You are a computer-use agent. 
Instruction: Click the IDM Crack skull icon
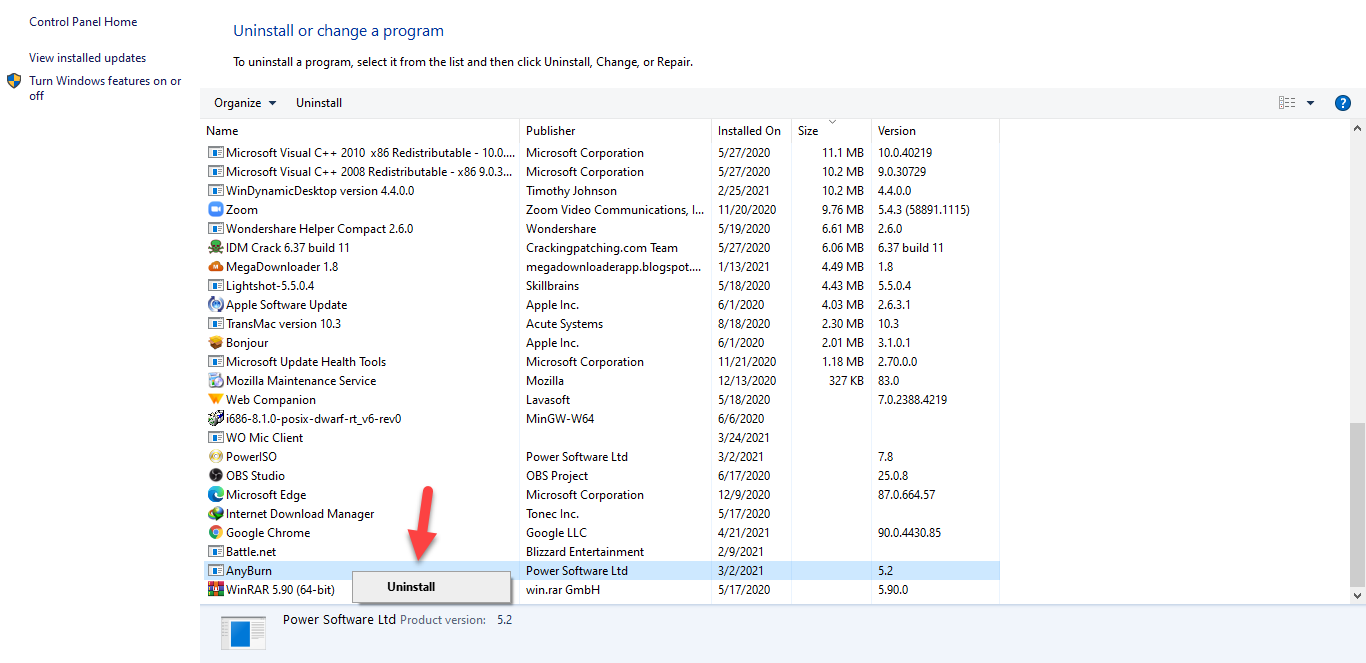point(215,248)
